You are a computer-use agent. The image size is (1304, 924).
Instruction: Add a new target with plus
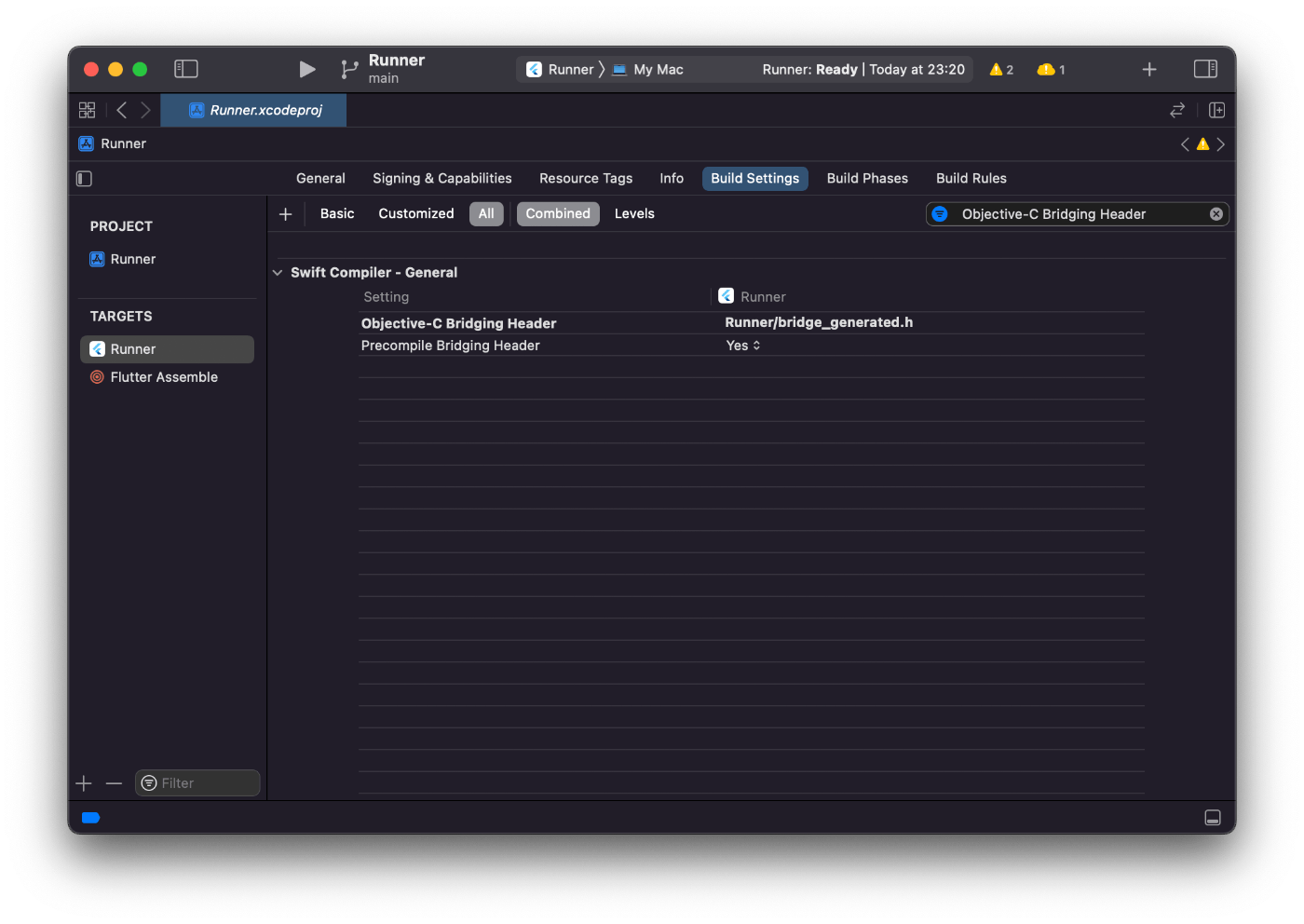pyautogui.click(x=84, y=783)
